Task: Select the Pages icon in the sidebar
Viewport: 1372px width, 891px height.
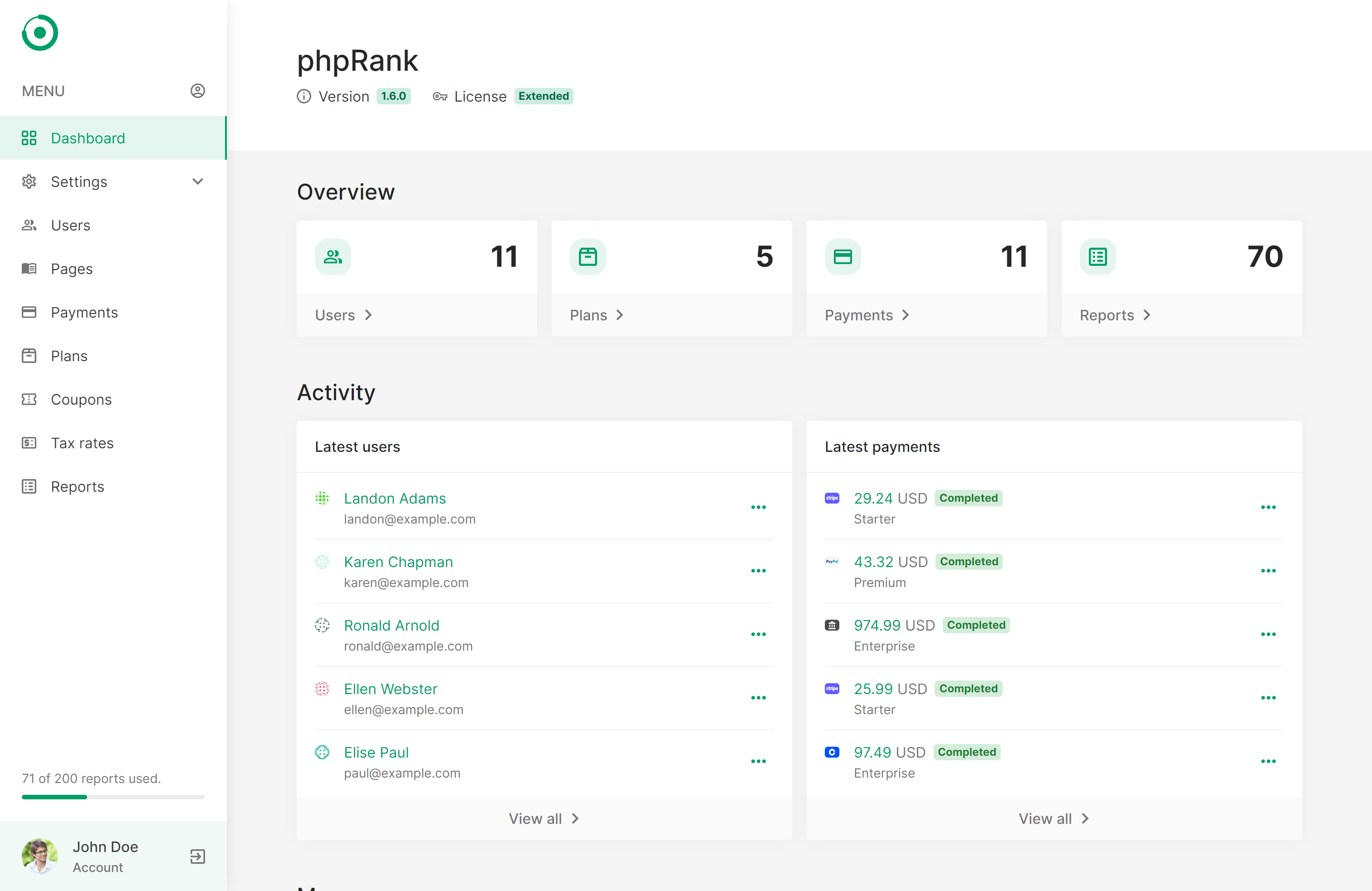Action: [x=29, y=269]
